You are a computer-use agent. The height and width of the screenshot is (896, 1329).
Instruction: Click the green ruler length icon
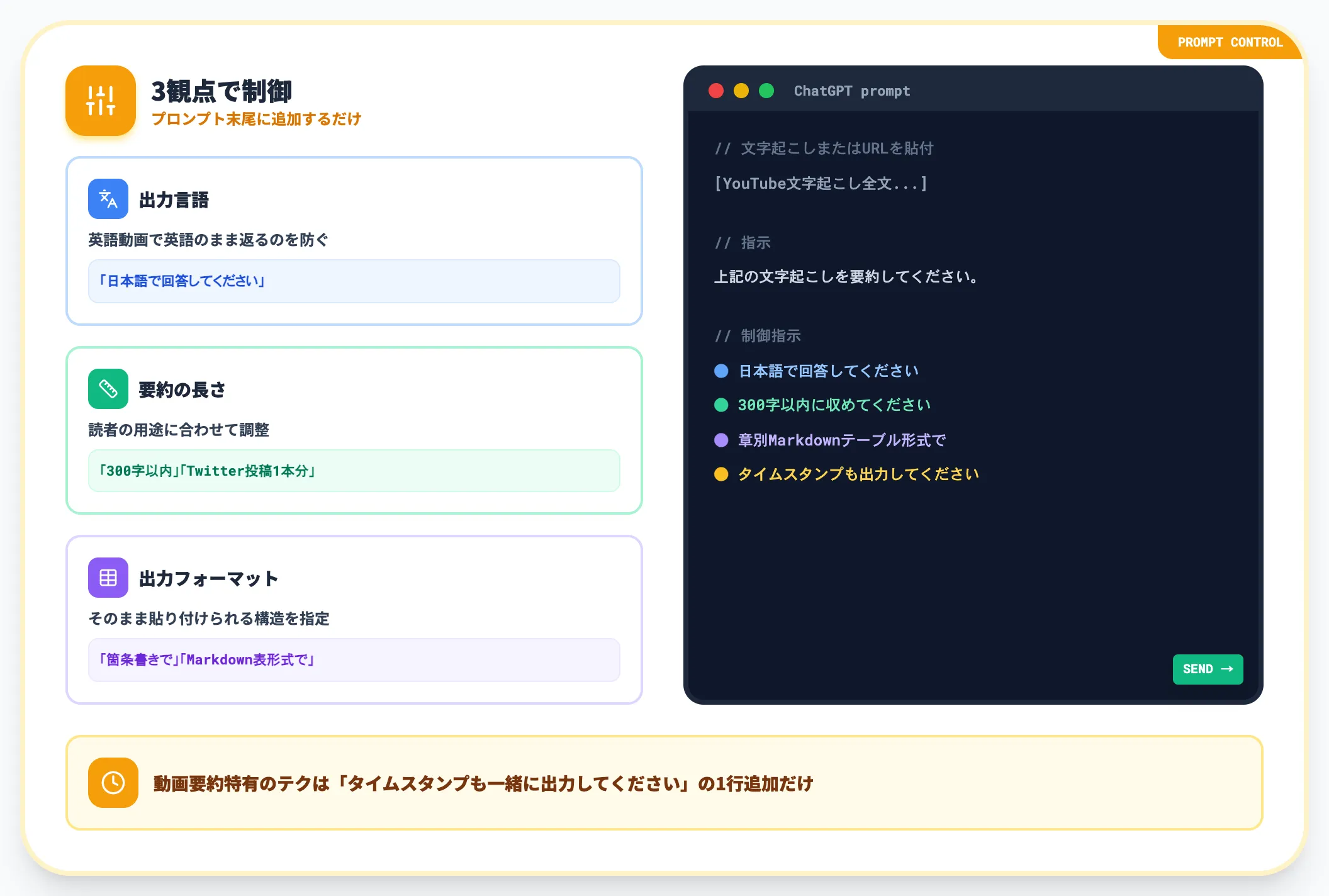[108, 389]
